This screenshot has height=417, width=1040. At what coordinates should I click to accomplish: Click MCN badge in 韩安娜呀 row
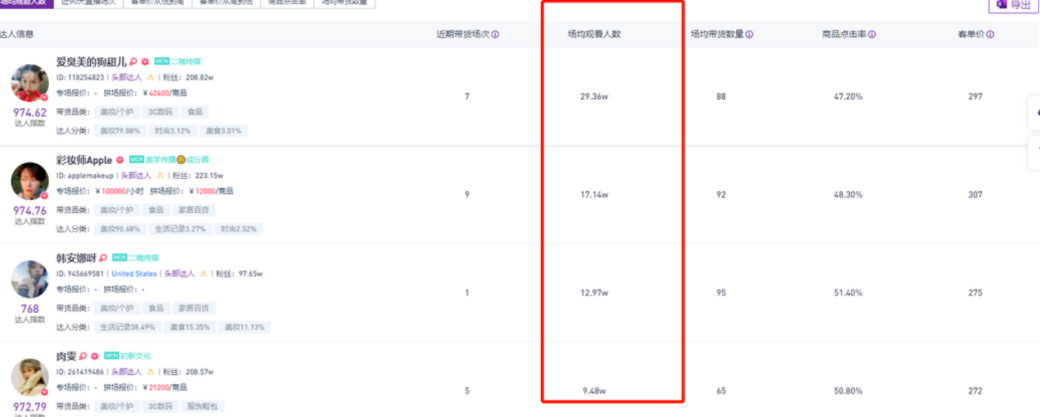pos(119,257)
